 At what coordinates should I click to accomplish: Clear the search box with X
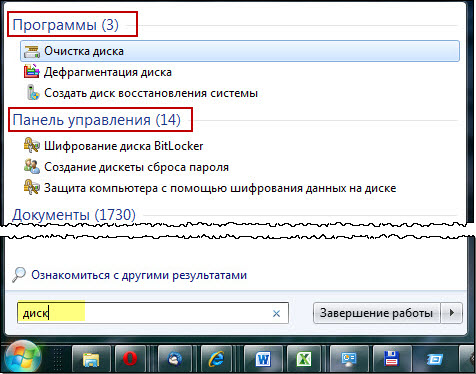(x=276, y=313)
